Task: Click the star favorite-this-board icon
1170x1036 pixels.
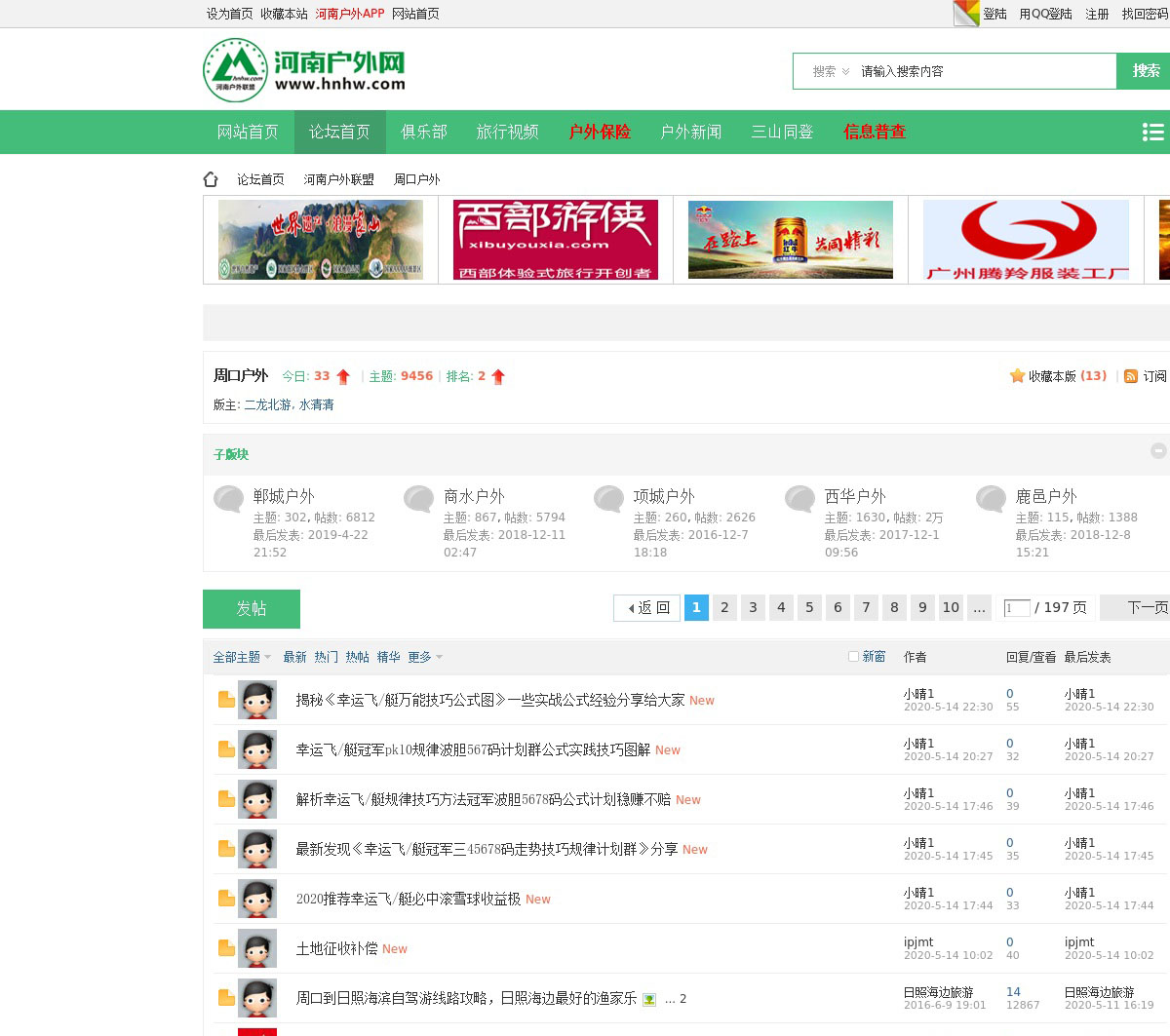Action: (x=1017, y=376)
